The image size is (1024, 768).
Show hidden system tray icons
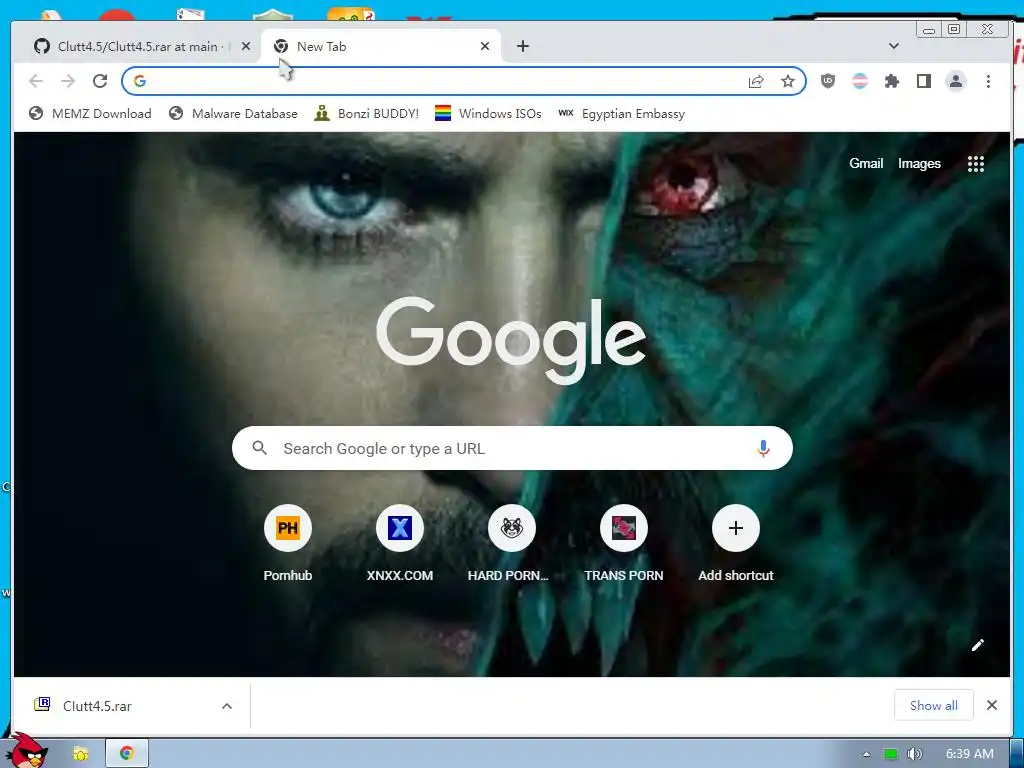[x=866, y=754]
